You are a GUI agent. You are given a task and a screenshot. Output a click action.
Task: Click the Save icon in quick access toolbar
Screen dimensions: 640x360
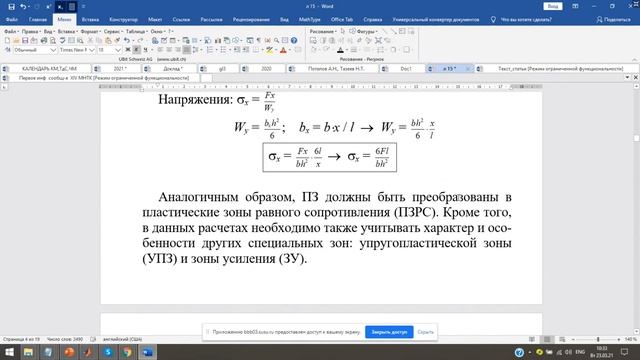tap(11, 7)
